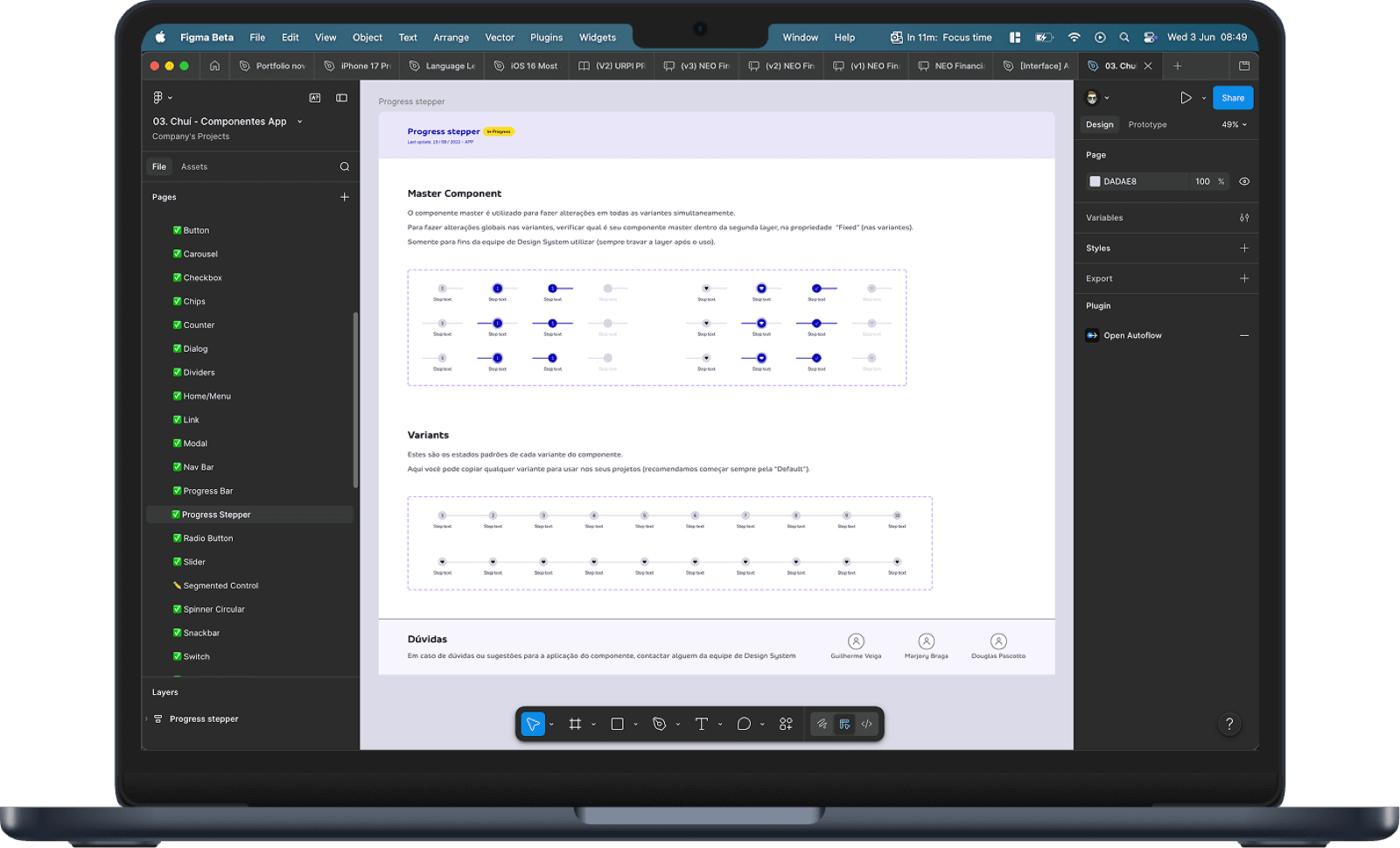This screenshot has height=848, width=1400.
Task: Toggle page background visibility eye
Action: coord(1244,181)
